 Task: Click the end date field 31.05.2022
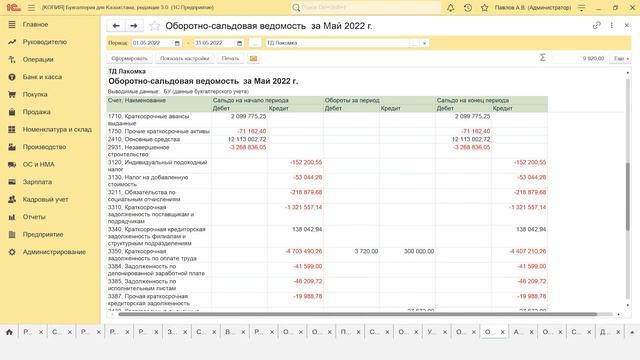pos(215,43)
